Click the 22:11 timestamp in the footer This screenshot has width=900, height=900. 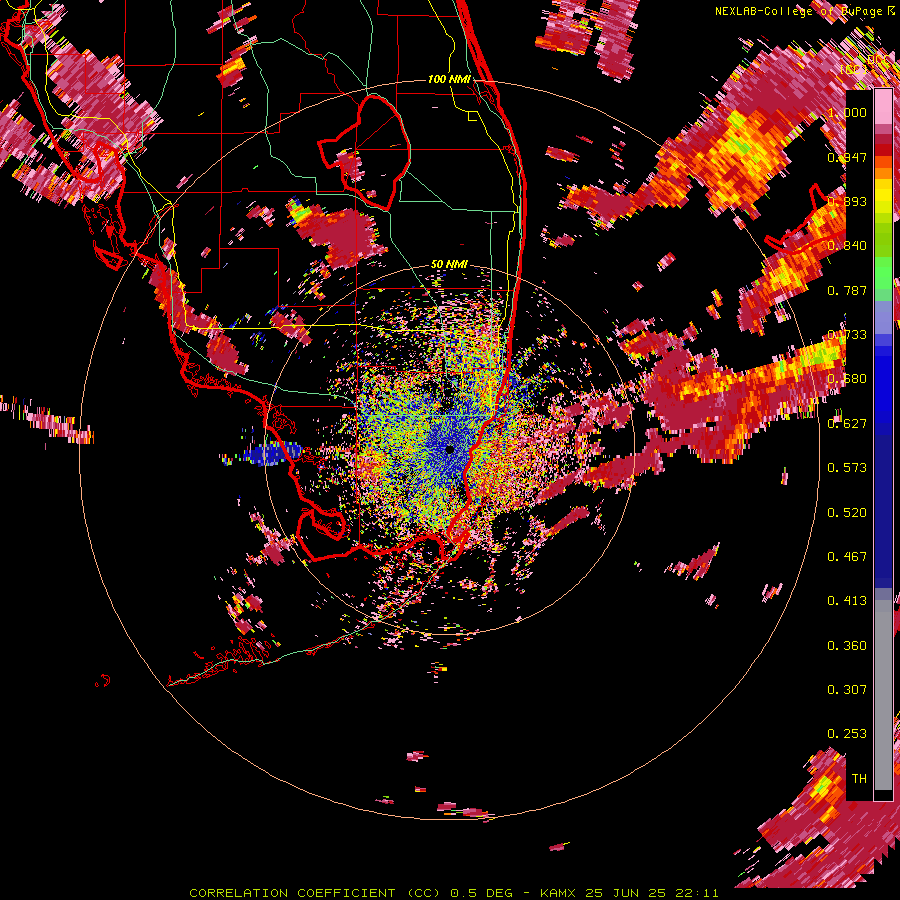tap(695, 893)
